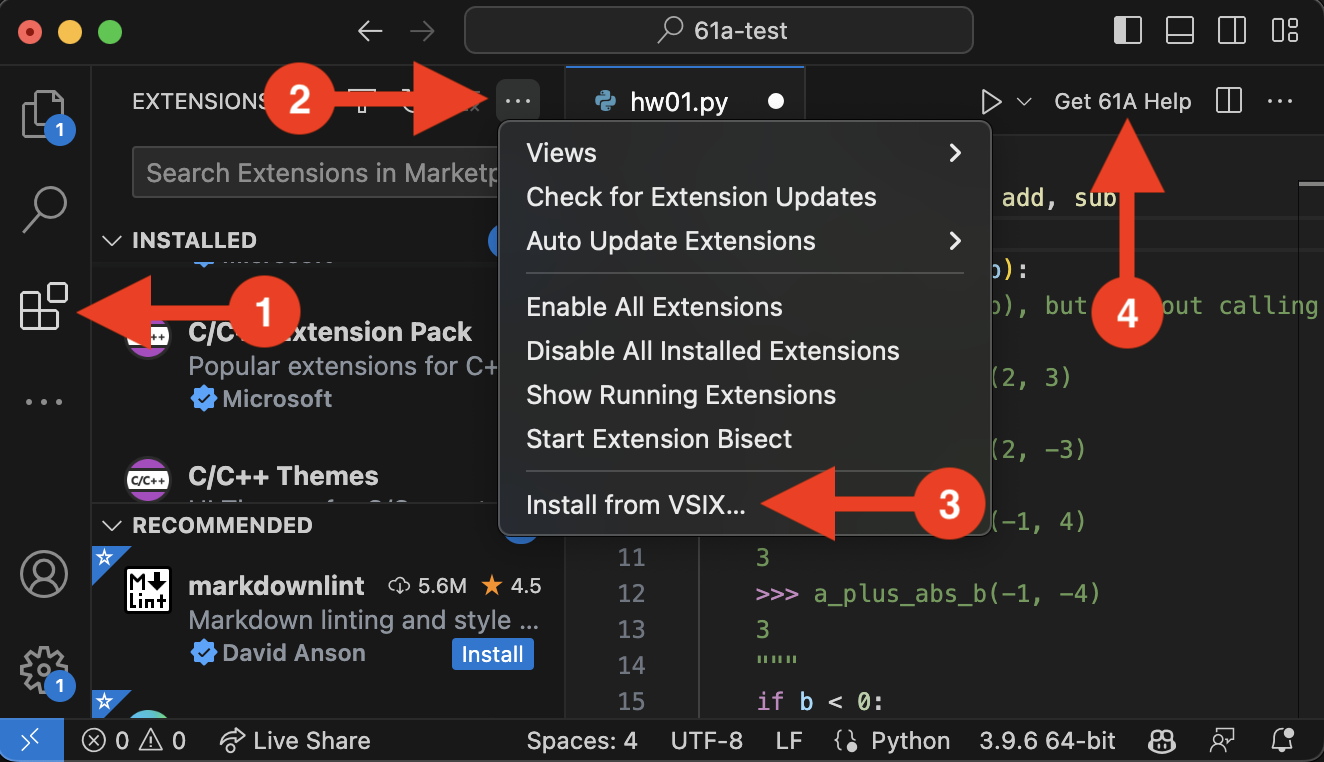Open the Extensions view icon

43,307
